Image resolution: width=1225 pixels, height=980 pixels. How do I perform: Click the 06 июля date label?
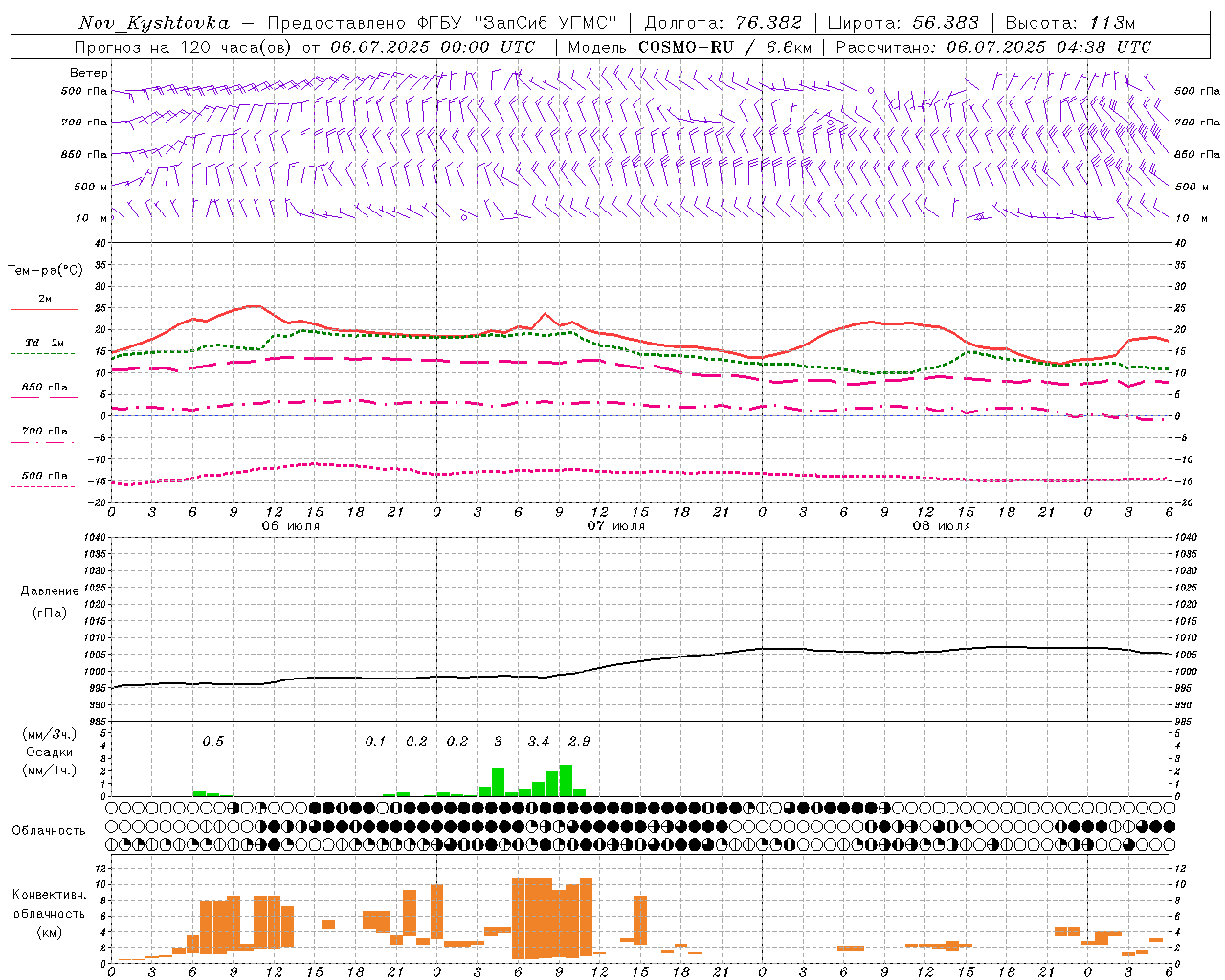(291, 526)
